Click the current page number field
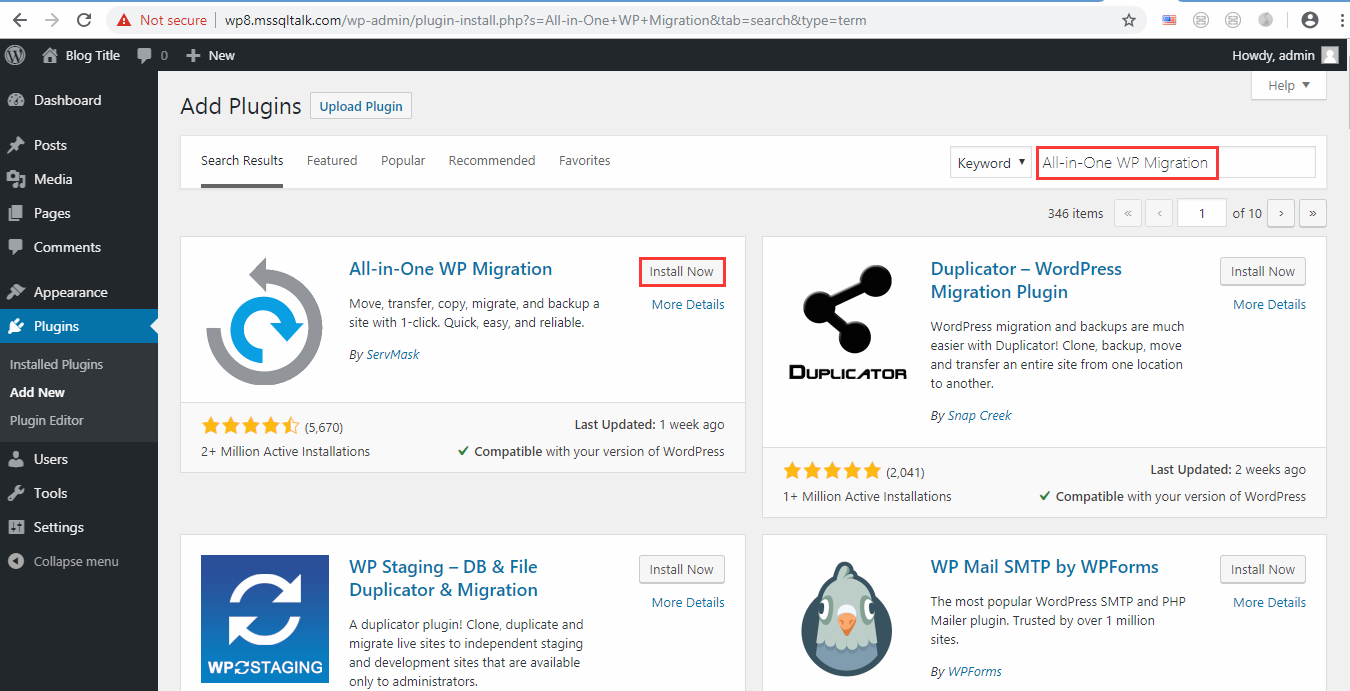1350x691 pixels. [1202, 213]
